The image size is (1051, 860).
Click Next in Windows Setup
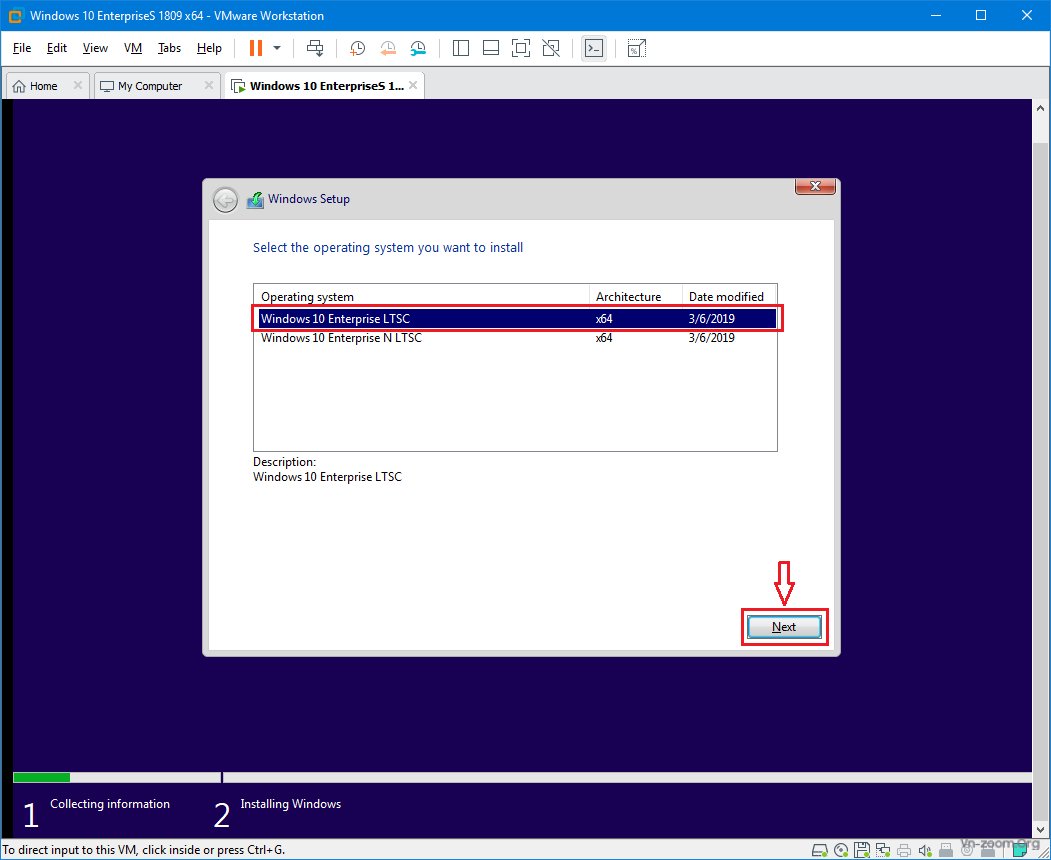coord(784,627)
